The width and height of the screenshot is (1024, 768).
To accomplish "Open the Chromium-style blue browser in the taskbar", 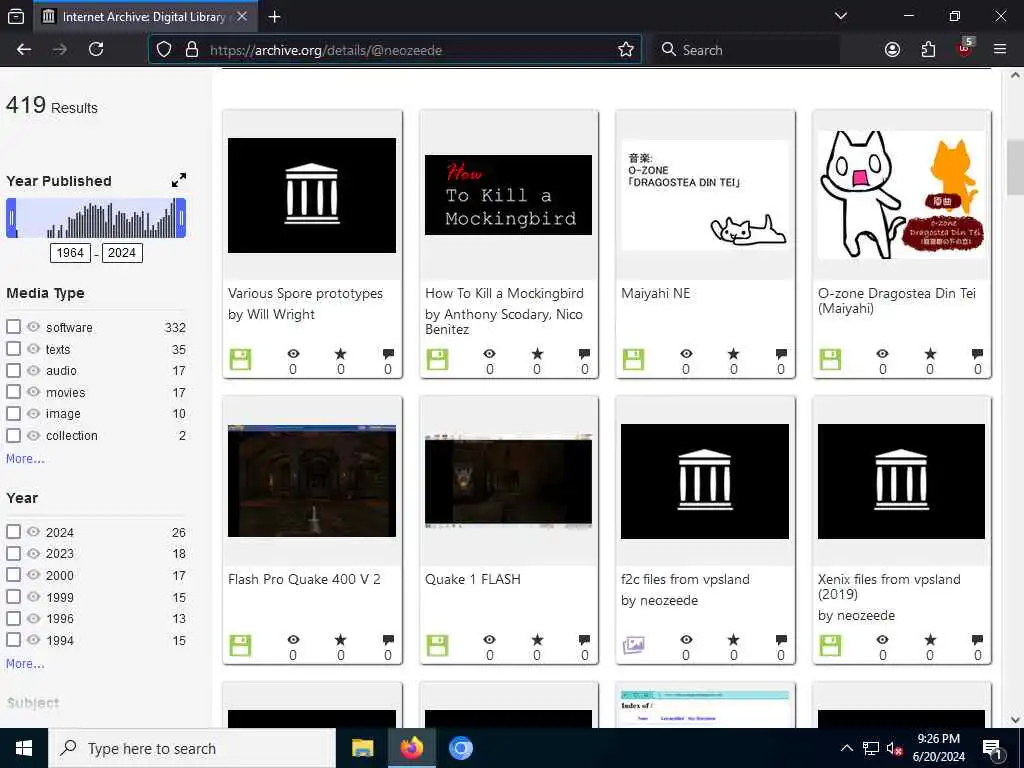I will pos(460,748).
